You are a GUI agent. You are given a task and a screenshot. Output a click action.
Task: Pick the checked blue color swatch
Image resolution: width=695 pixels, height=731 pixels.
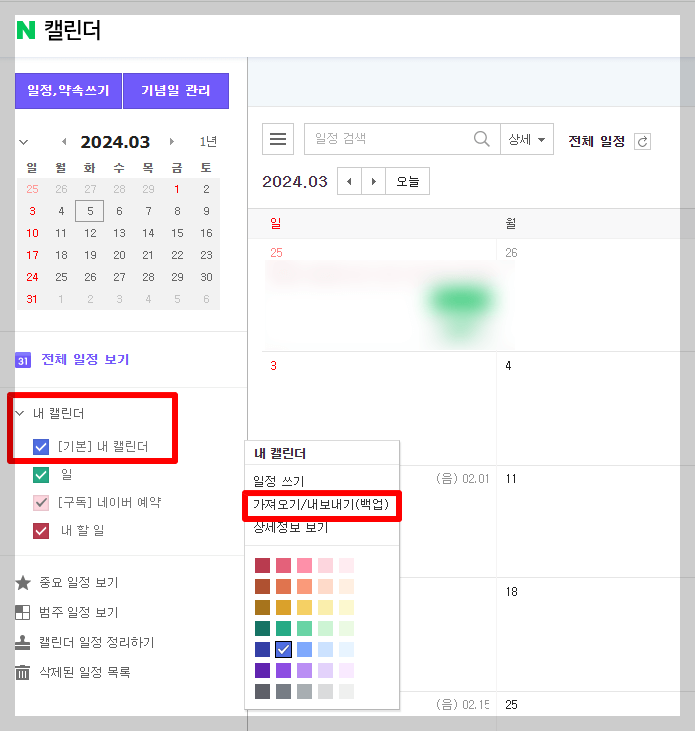pyautogui.click(x=283, y=649)
